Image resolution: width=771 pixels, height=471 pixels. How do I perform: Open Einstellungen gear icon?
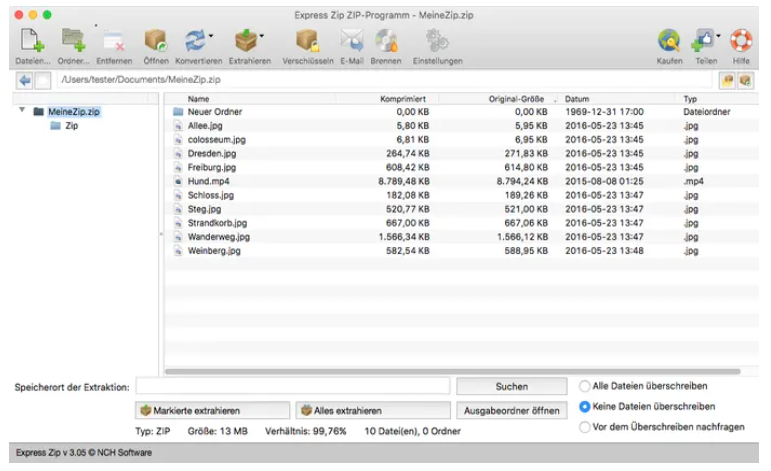pyautogui.click(x=437, y=42)
